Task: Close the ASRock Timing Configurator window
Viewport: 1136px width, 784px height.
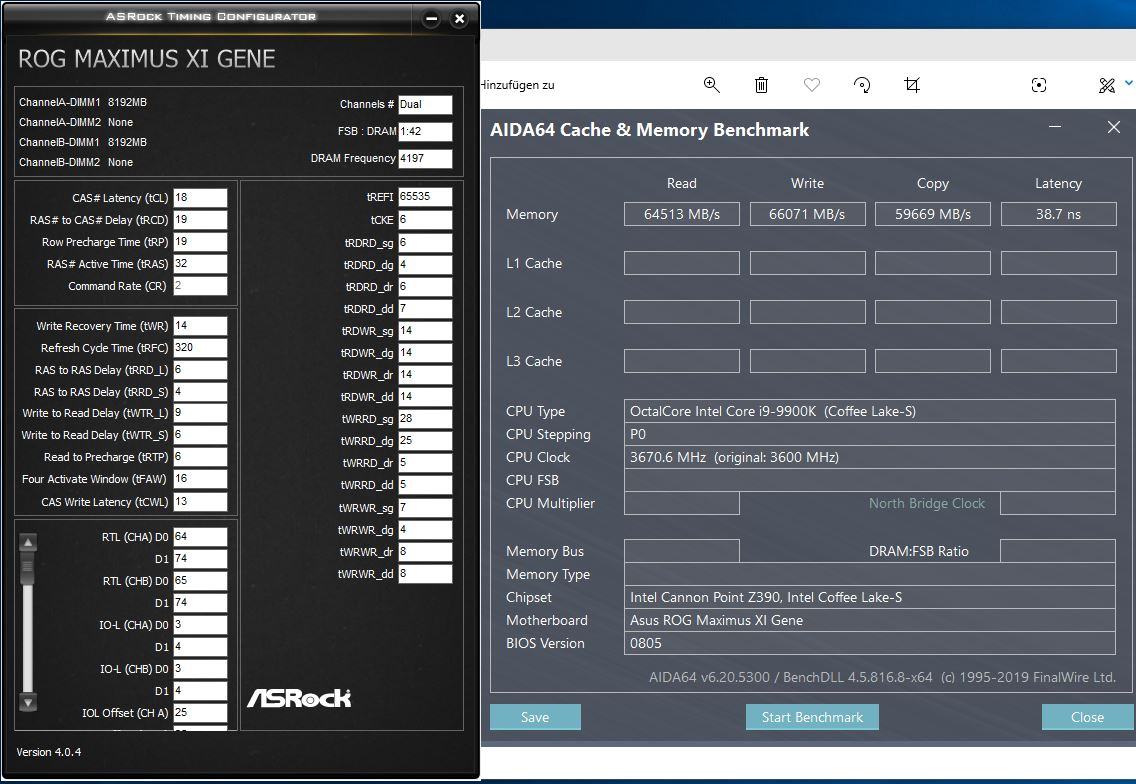Action: pos(459,19)
